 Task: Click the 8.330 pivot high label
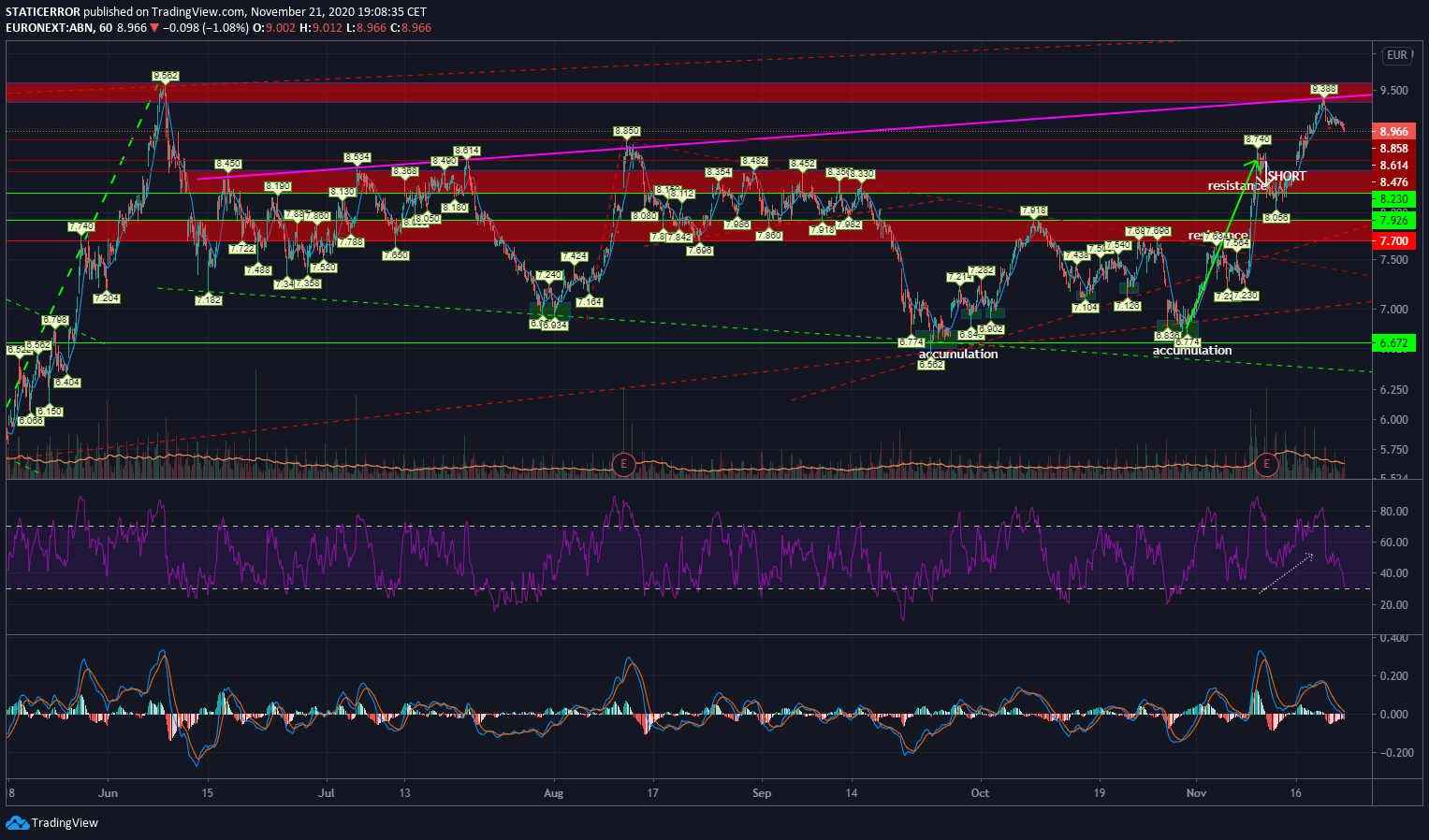[862, 174]
